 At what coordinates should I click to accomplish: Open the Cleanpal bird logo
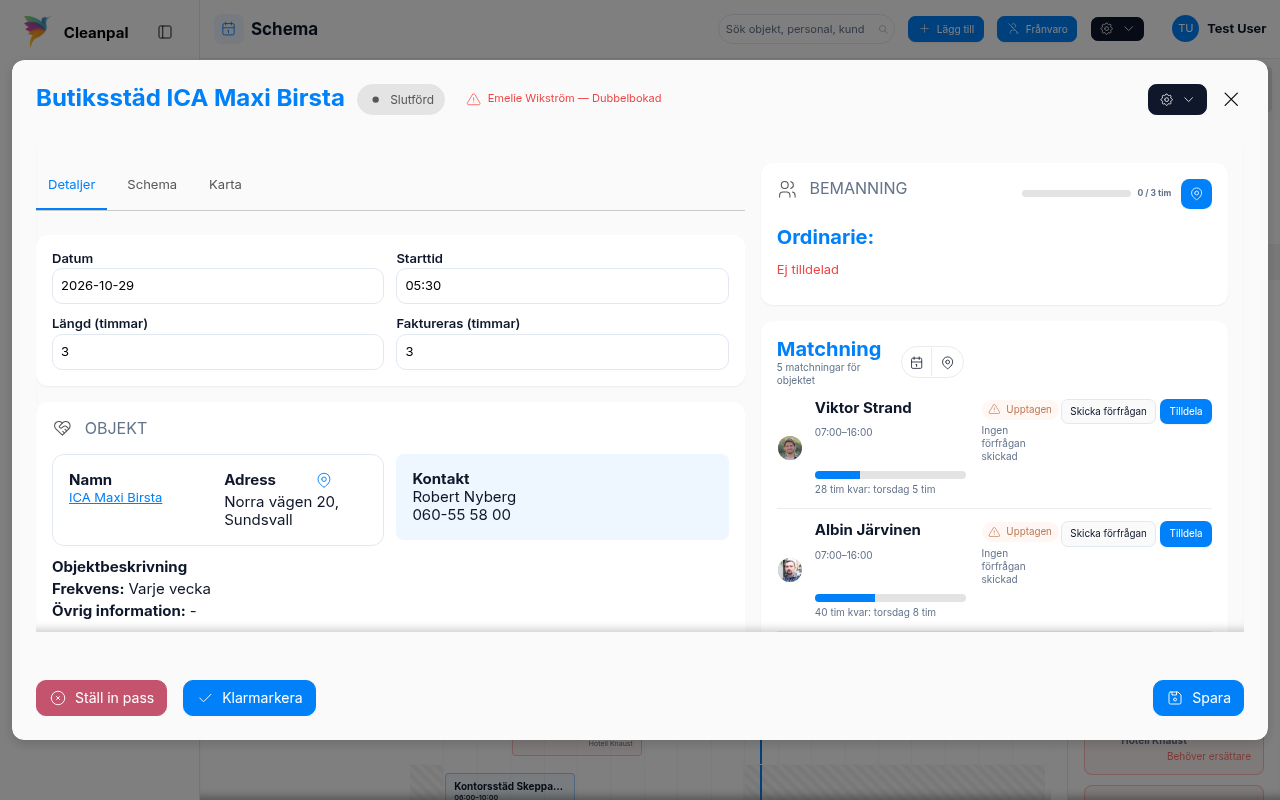tap(38, 32)
